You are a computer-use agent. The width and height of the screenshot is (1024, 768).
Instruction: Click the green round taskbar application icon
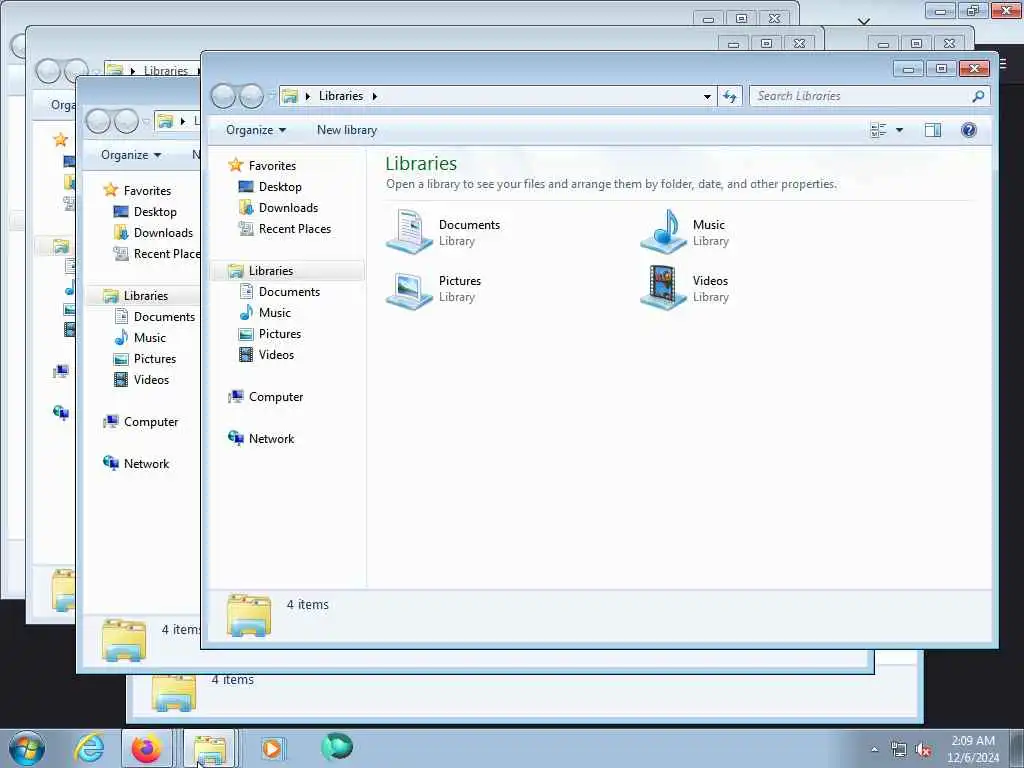click(337, 747)
